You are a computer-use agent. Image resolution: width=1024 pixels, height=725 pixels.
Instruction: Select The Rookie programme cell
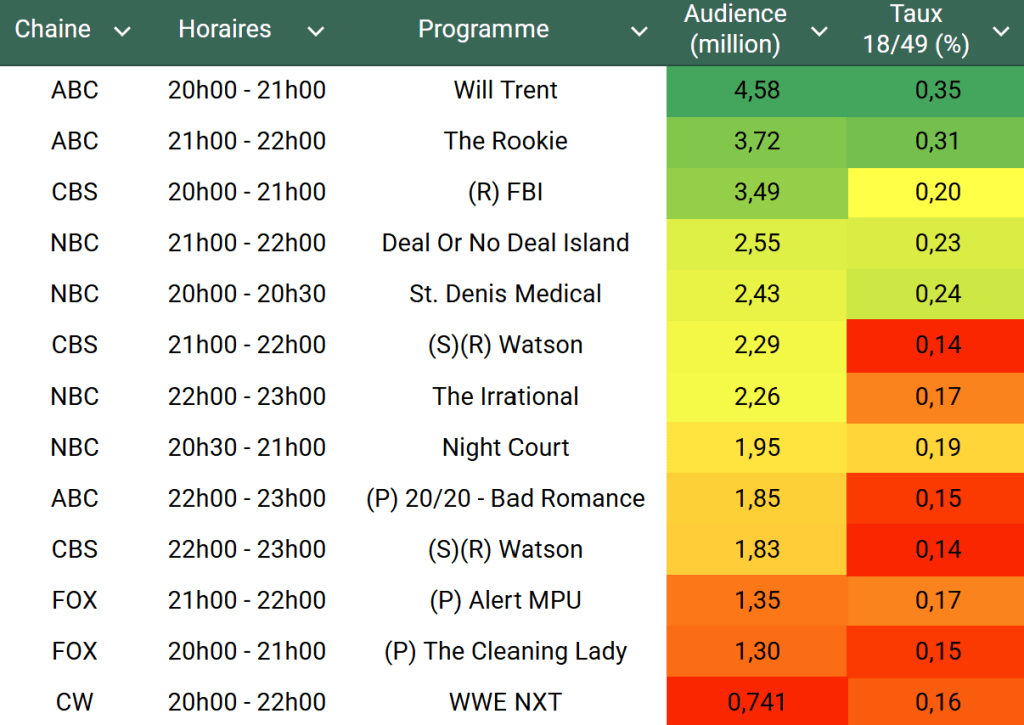point(505,141)
